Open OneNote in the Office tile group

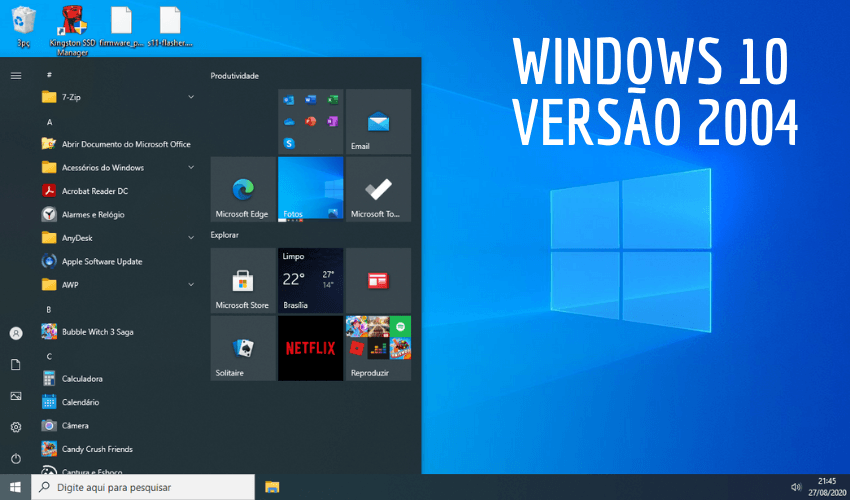click(x=332, y=121)
